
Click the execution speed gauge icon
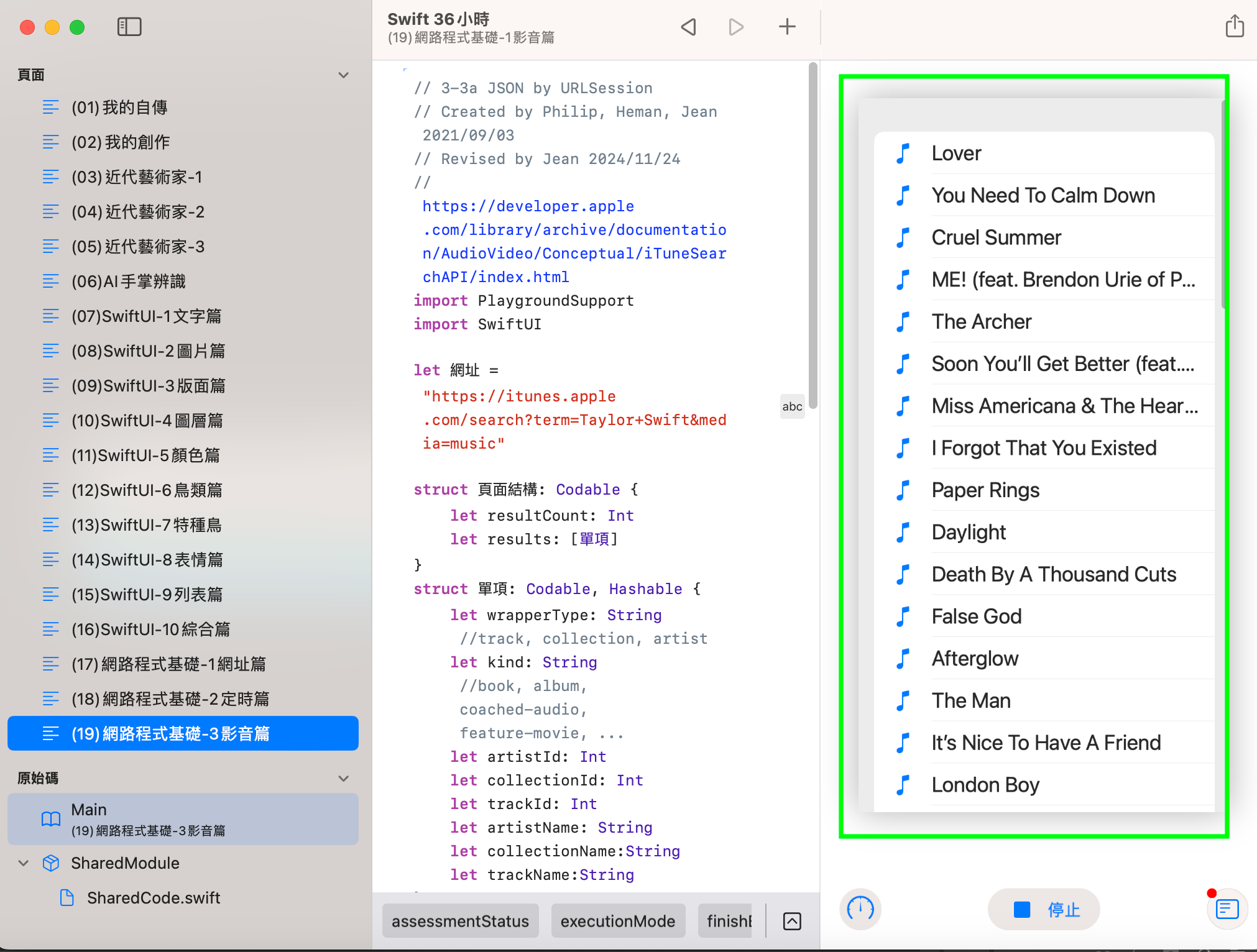point(860,909)
